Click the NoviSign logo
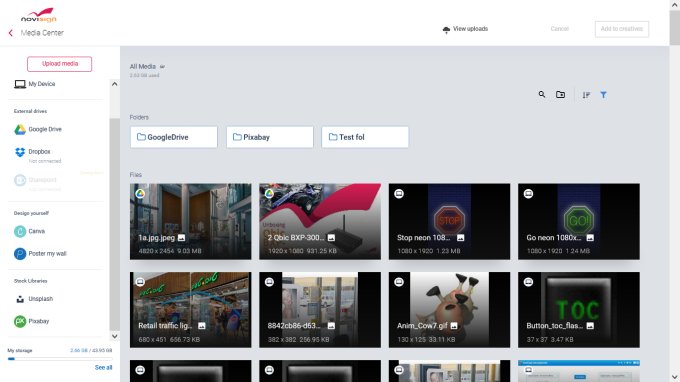680x382 pixels. pyautogui.click(x=39, y=15)
